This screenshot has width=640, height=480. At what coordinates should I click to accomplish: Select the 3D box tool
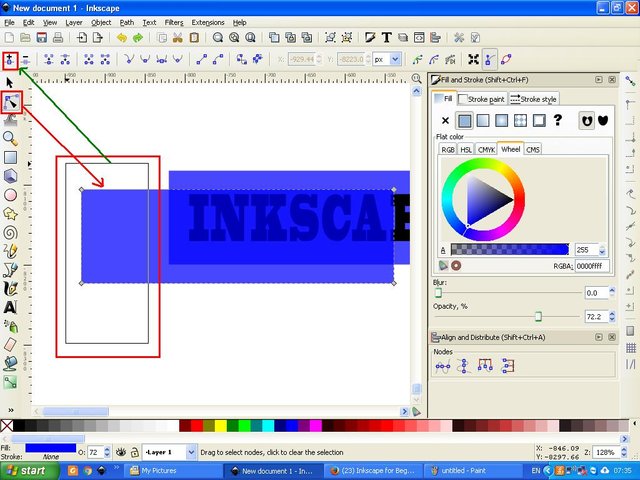10,176
